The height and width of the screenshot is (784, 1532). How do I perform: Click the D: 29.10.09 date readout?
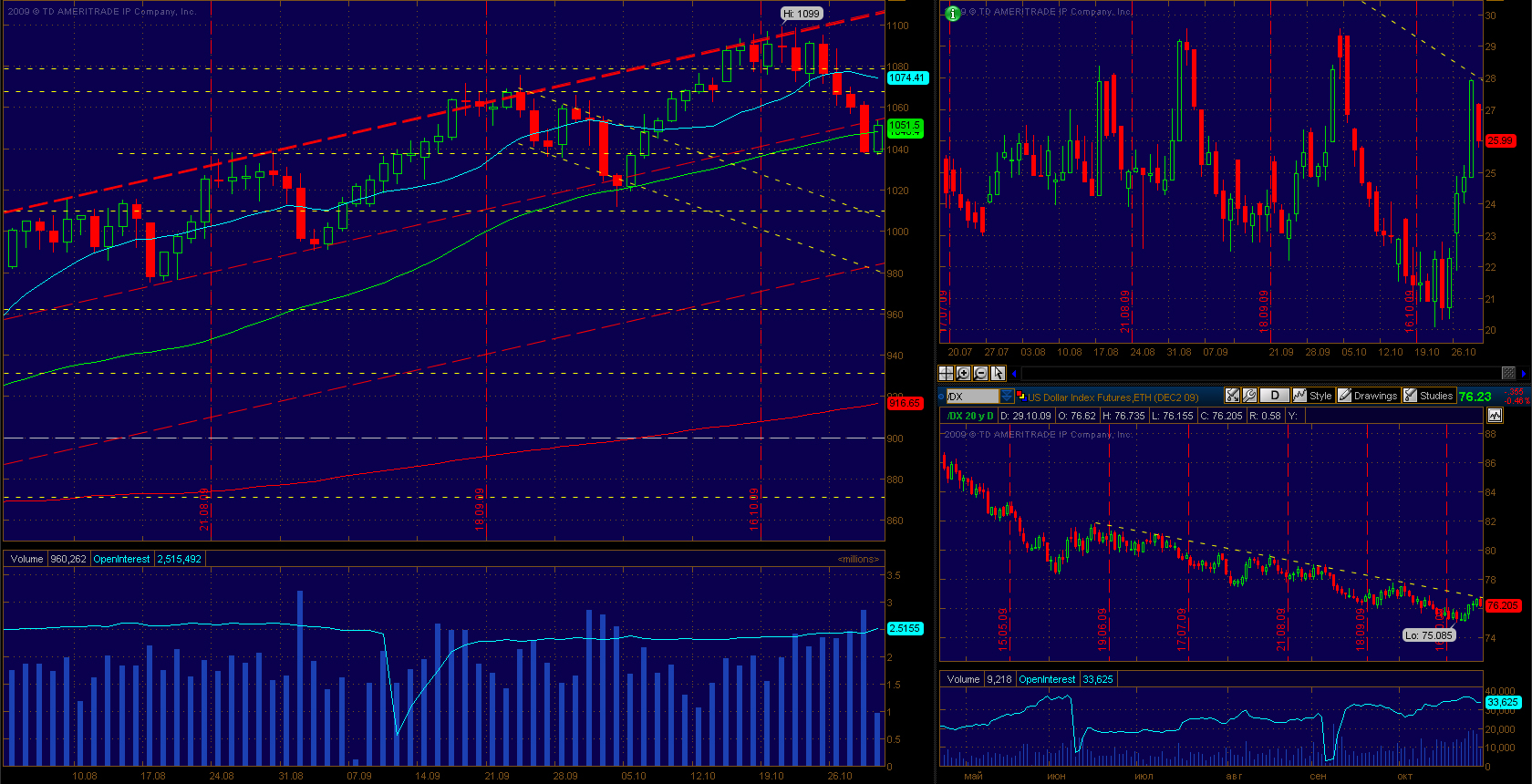click(x=1026, y=416)
